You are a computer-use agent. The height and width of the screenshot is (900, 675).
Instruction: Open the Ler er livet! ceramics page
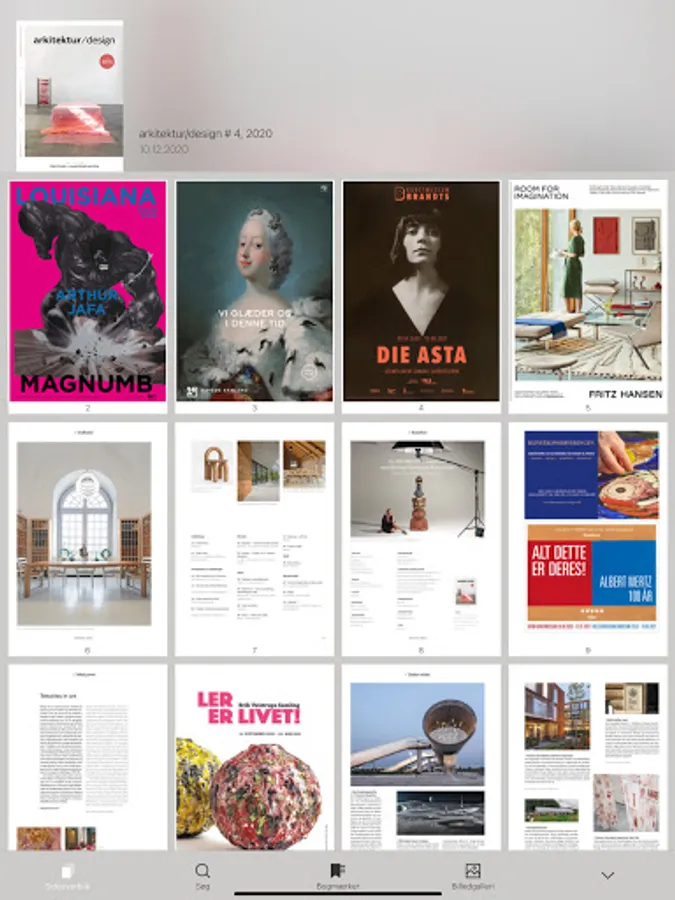click(x=254, y=758)
